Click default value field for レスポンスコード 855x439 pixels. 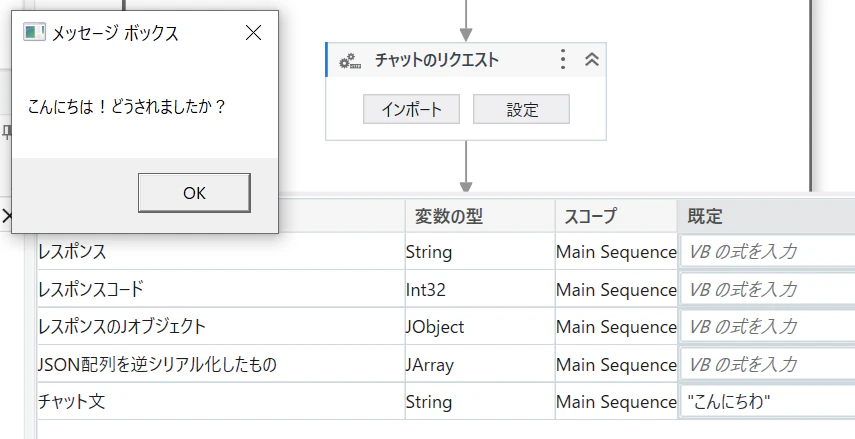767,289
